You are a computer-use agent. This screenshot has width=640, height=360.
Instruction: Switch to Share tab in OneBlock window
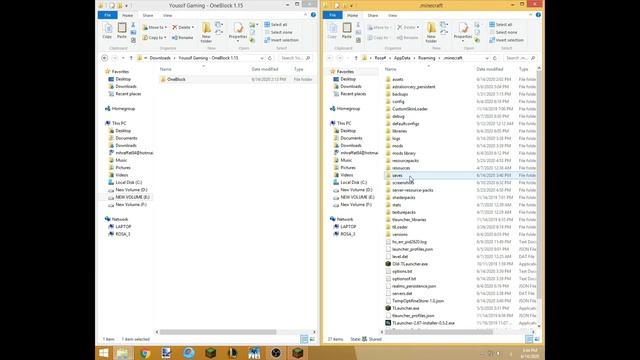[x=148, y=15]
